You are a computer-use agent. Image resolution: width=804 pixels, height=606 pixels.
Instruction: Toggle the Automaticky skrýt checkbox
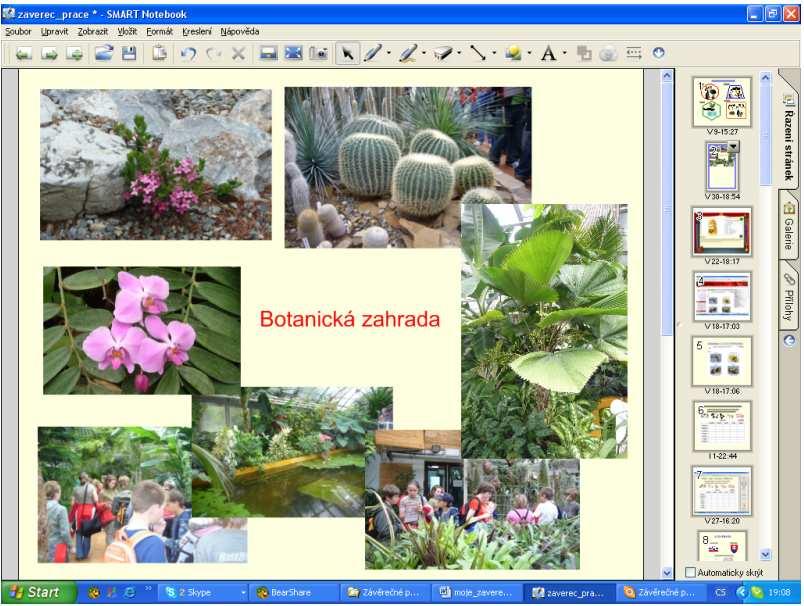[x=691, y=572]
